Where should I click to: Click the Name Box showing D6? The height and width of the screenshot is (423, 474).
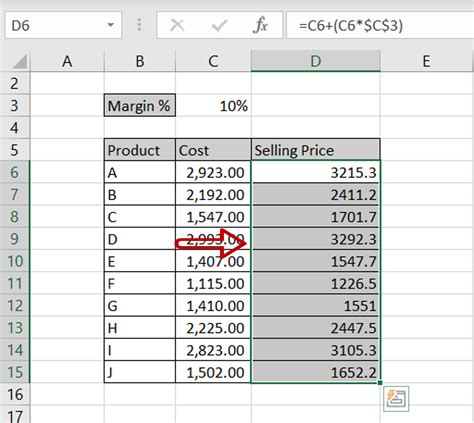(x=63, y=25)
